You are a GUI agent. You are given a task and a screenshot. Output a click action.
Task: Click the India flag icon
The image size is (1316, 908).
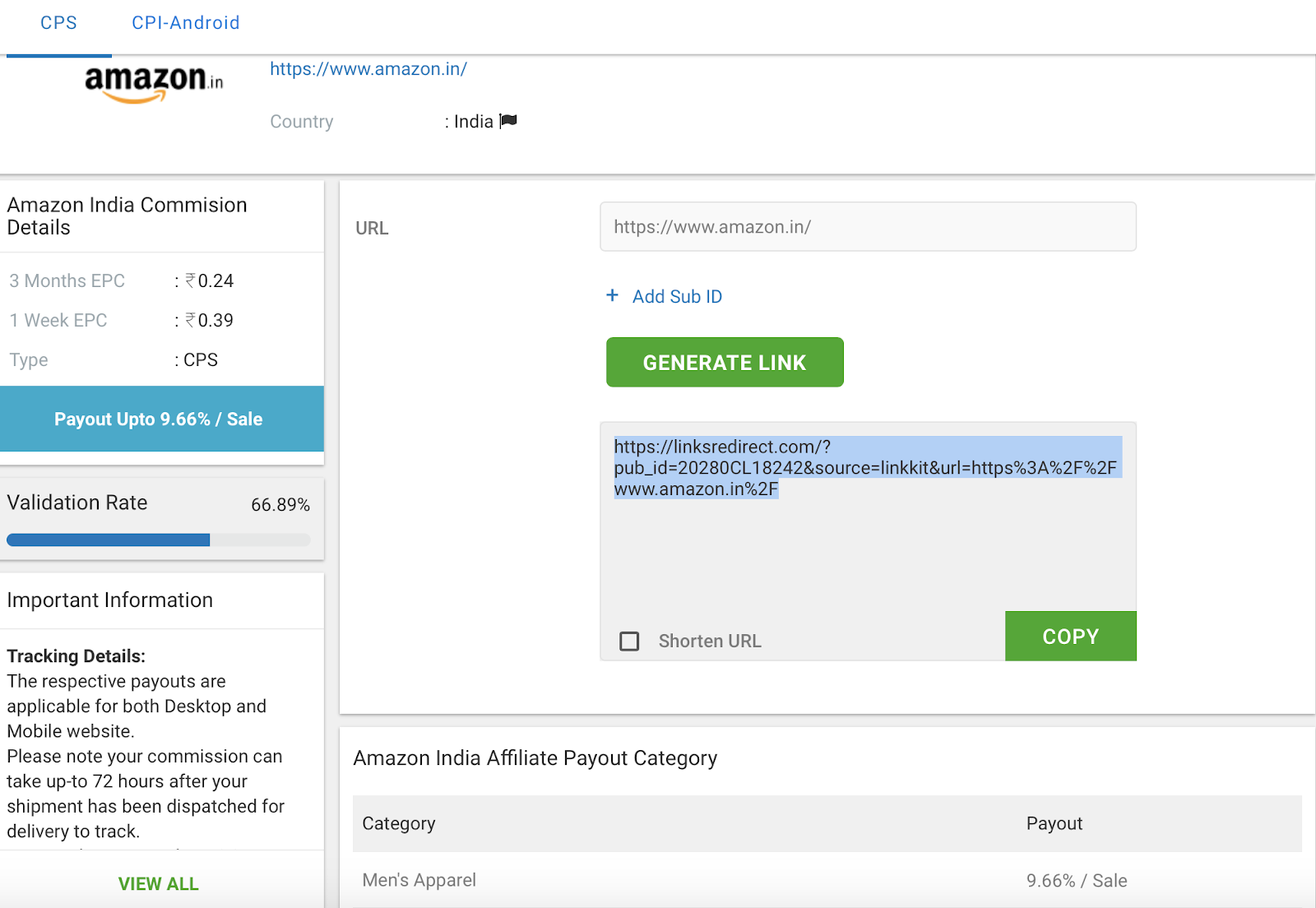point(509,121)
